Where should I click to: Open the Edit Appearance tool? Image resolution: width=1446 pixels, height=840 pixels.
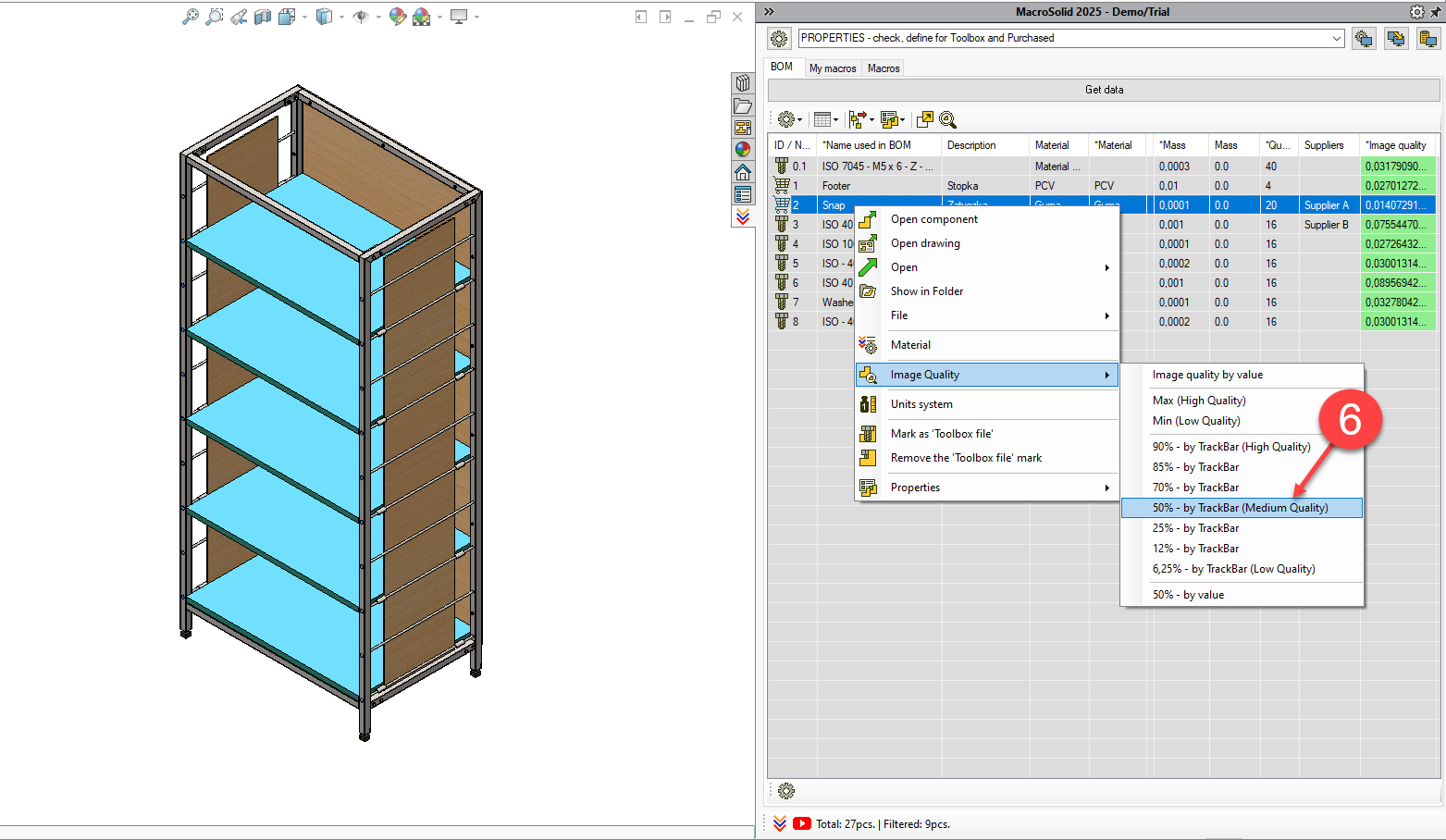point(398,17)
